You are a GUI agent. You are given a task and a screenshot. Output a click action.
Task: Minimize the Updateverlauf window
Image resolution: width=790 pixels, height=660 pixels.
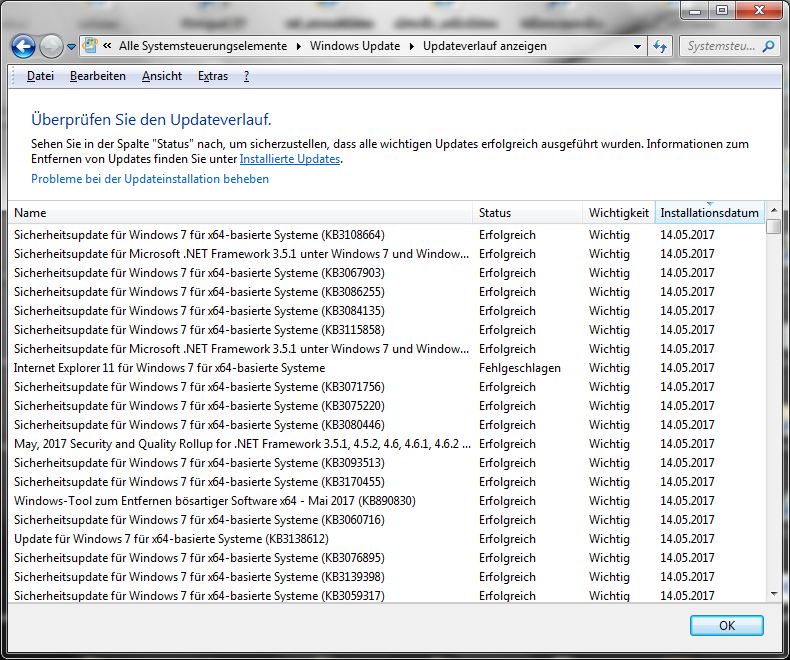[695, 10]
